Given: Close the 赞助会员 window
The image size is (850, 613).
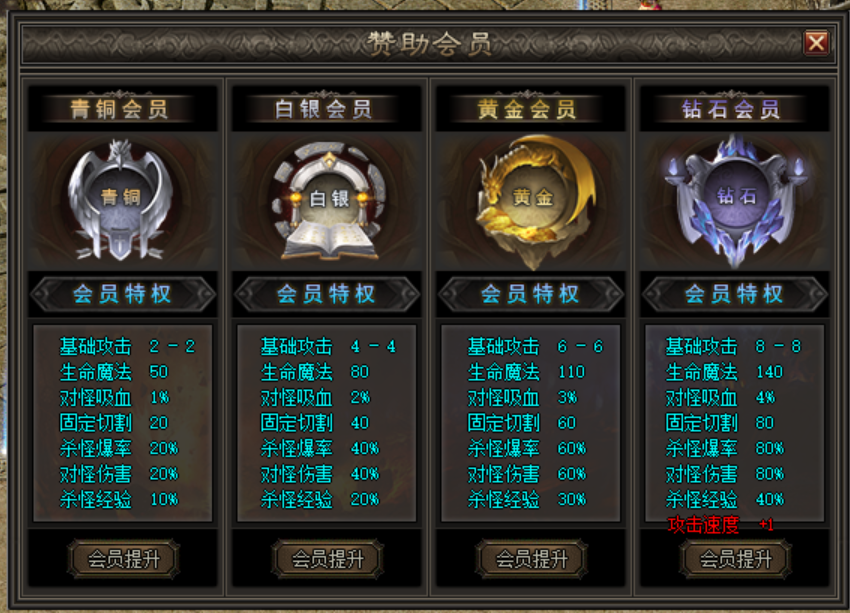Looking at the screenshot, I should click(x=816, y=42).
